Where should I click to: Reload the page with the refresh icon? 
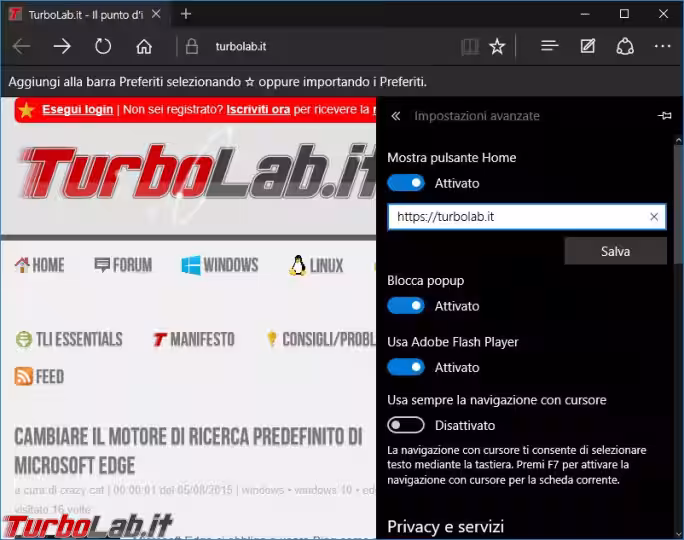[103, 46]
